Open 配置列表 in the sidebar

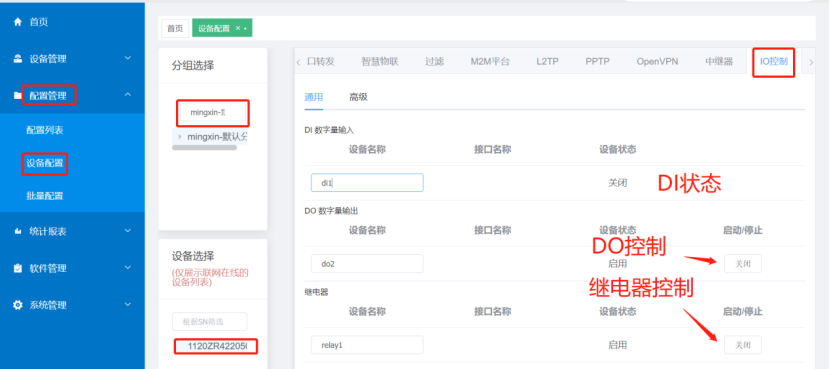click(45, 130)
